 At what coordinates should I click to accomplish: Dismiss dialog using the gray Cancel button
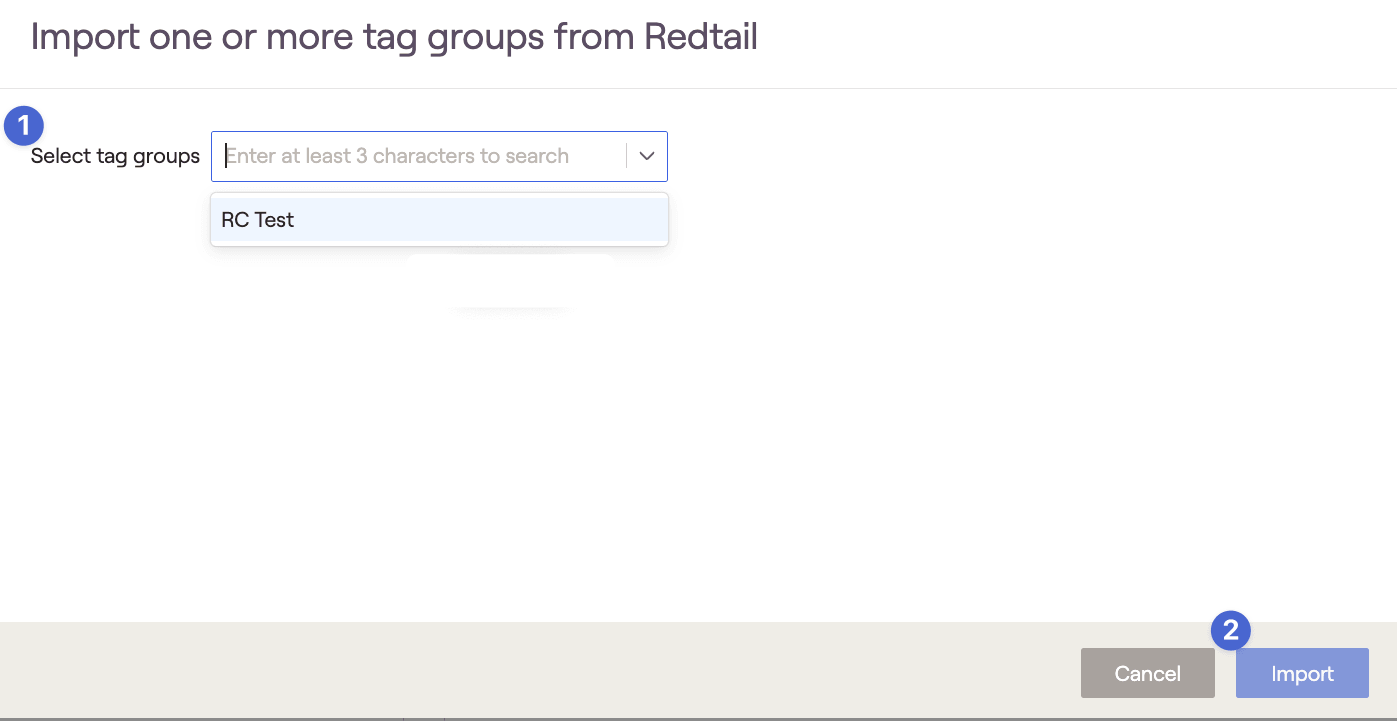[x=1147, y=673]
